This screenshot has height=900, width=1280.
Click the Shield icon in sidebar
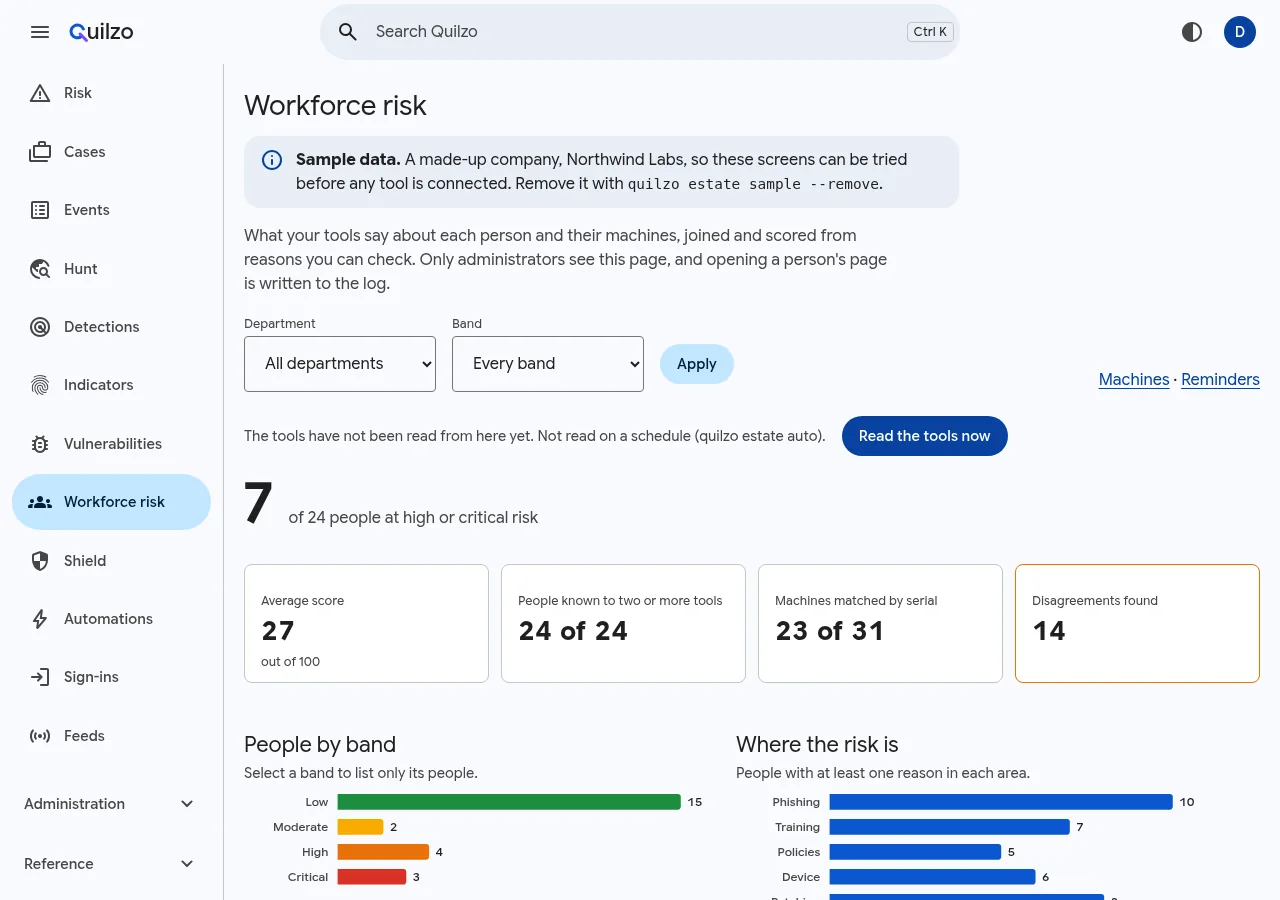pyautogui.click(x=40, y=561)
